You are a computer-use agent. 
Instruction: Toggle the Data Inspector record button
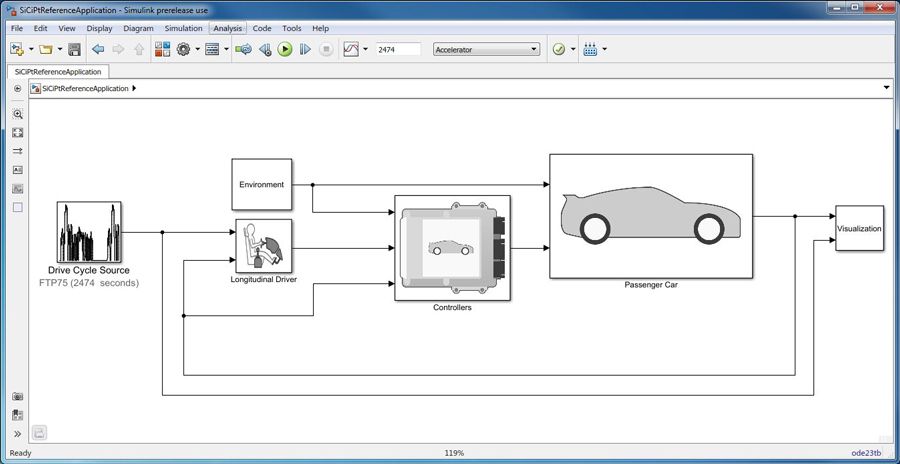click(x=244, y=49)
